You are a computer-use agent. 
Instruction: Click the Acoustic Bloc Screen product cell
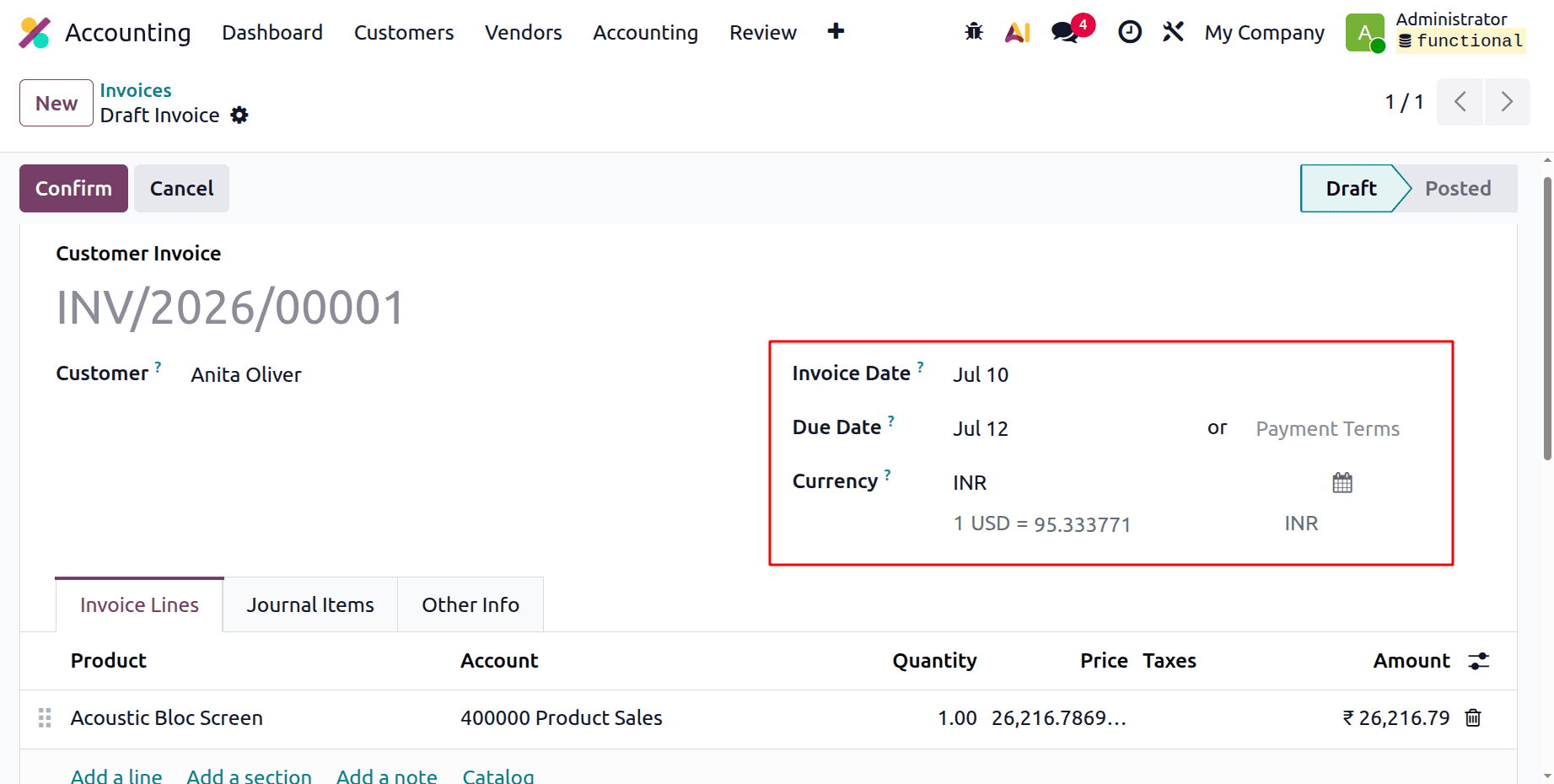[x=167, y=717]
